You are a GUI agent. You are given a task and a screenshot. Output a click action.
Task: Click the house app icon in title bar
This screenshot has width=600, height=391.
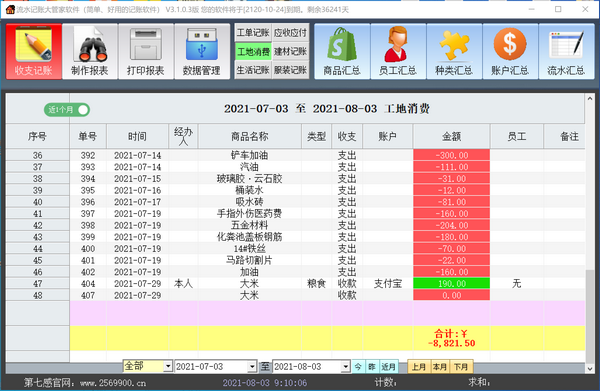click(x=10, y=9)
